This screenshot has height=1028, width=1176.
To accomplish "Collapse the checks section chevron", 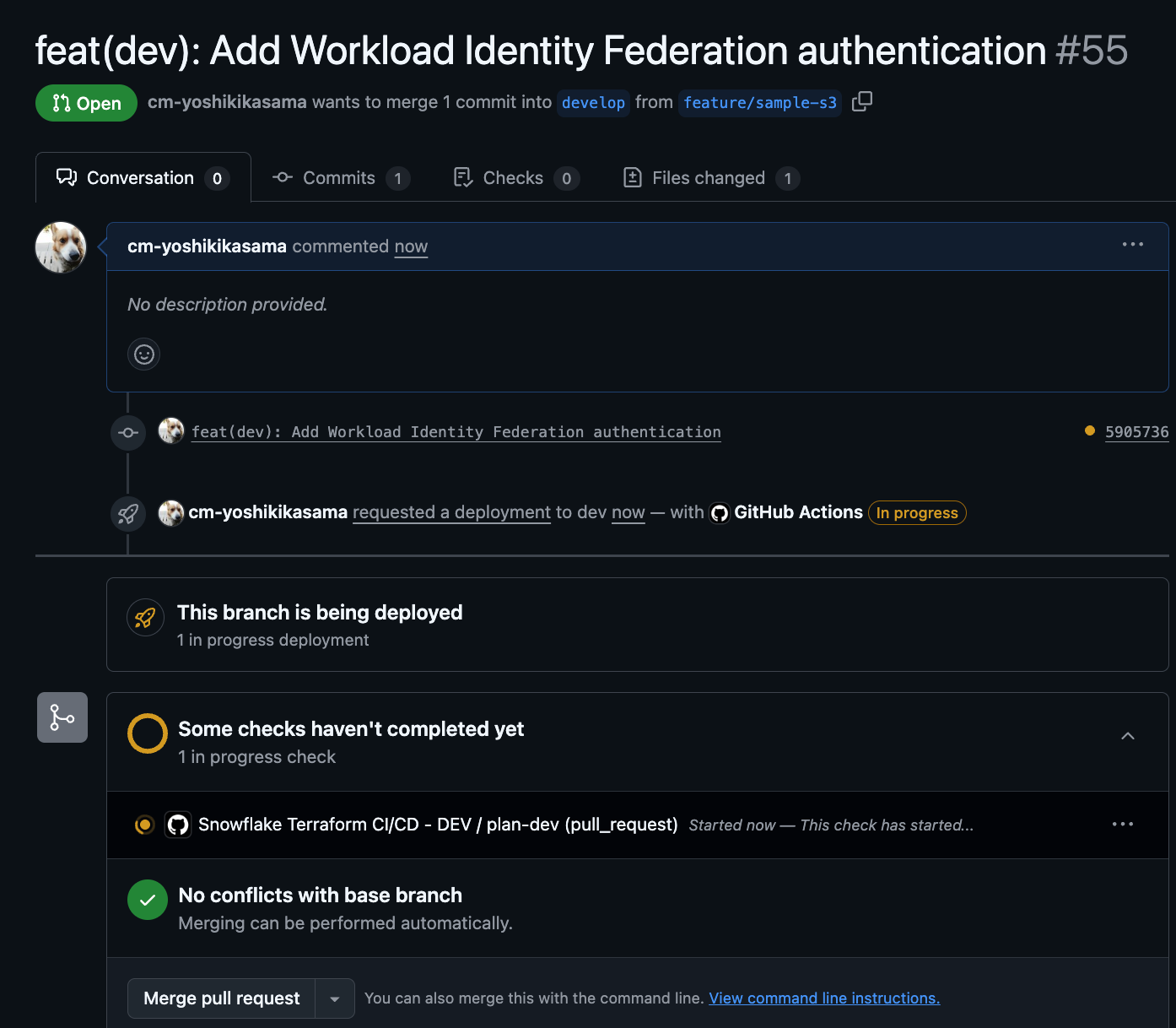I will point(1127,737).
